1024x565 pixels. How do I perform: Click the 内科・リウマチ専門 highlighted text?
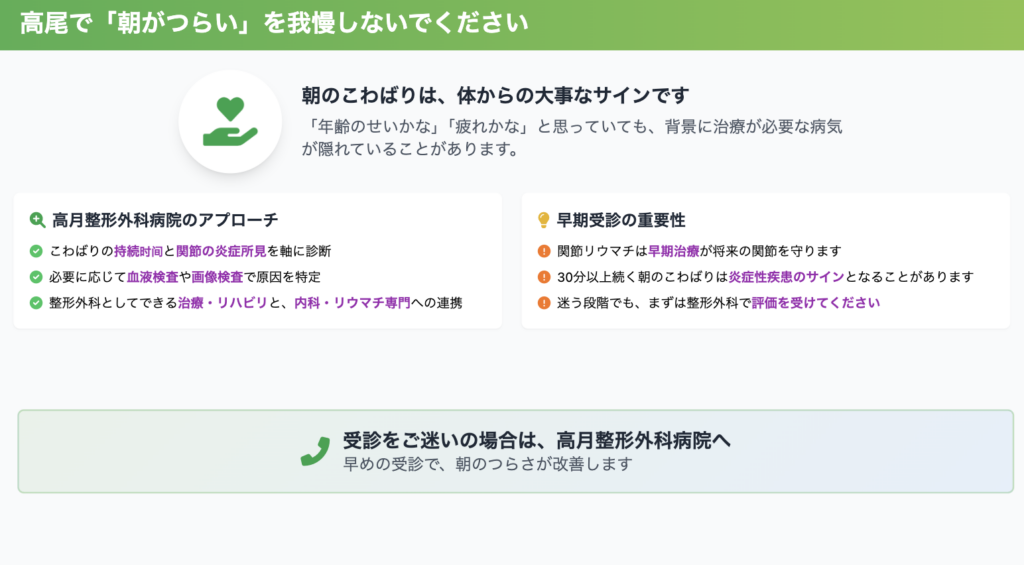[352, 303]
